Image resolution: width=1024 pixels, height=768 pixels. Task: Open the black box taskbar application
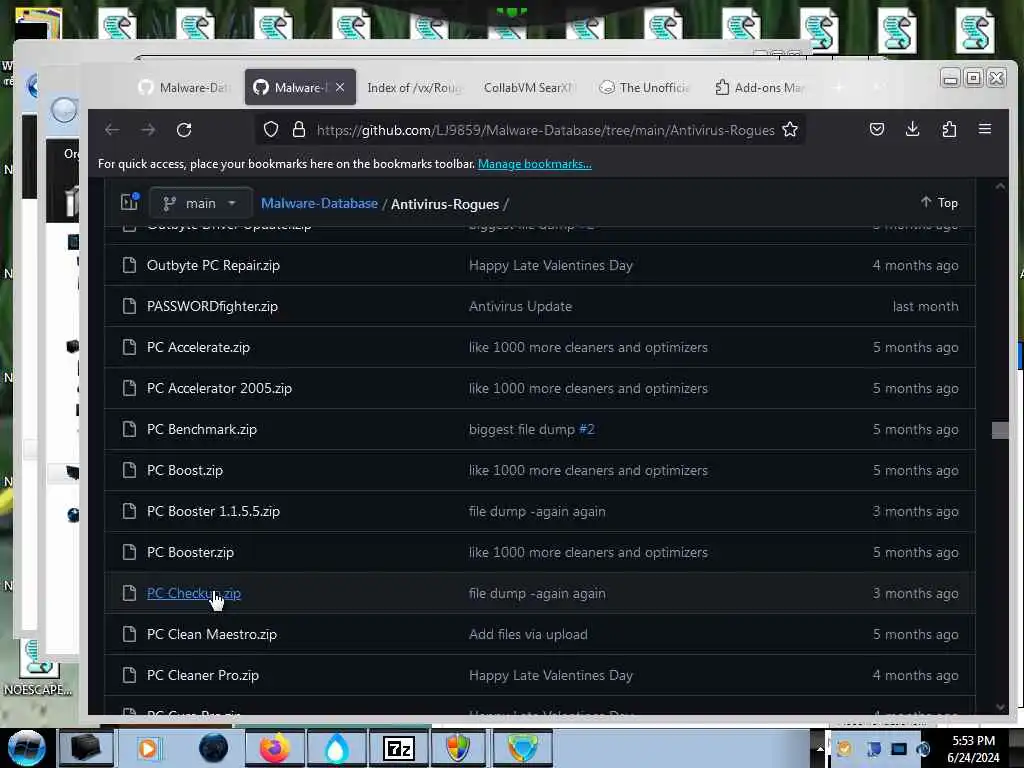(x=86, y=748)
